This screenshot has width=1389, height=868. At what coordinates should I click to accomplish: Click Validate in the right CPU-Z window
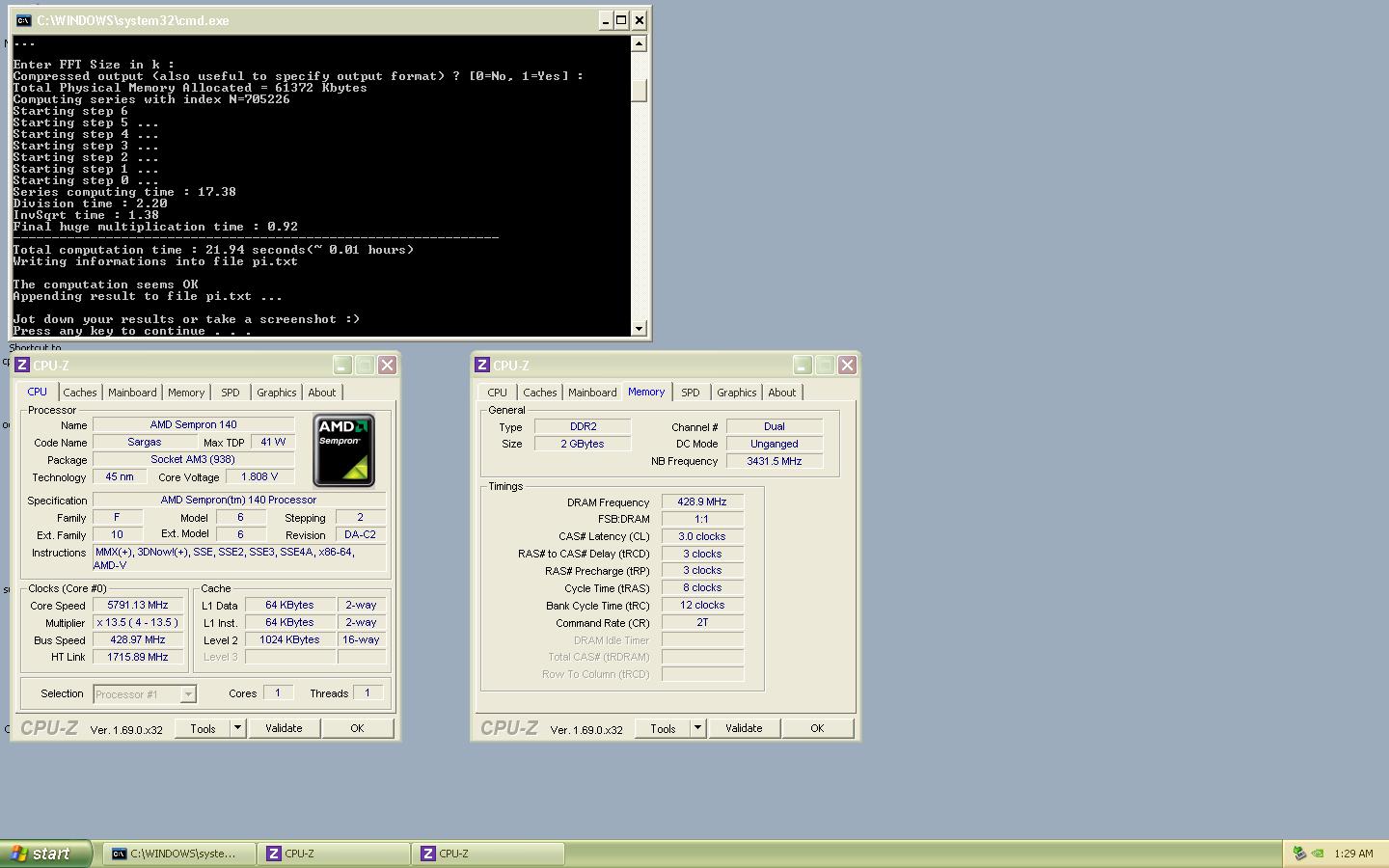click(744, 728)
